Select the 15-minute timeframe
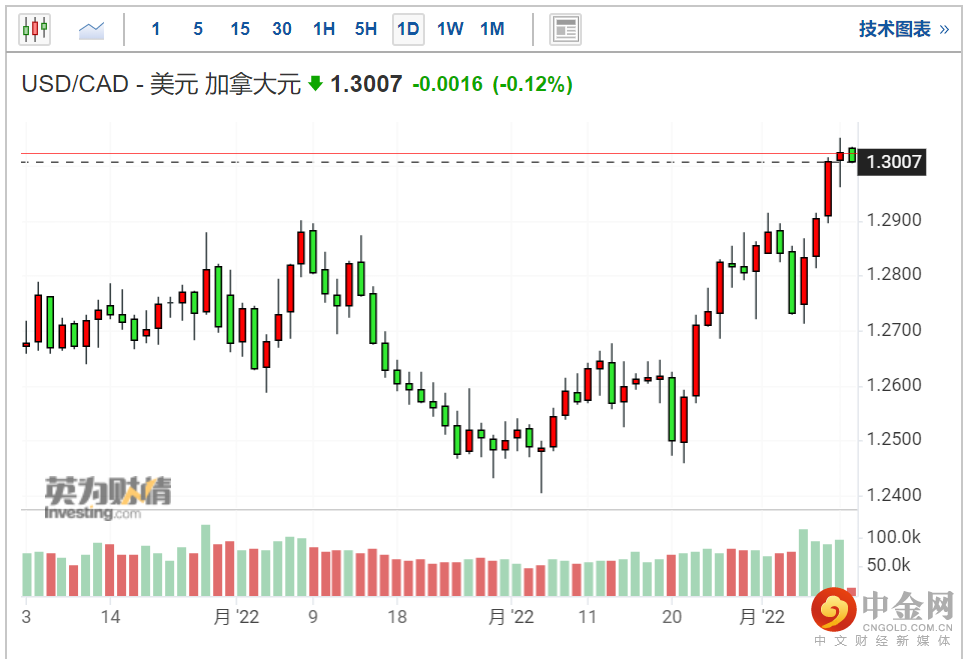This screenshot has height=659, width=968. pyautogui.click(x=240, y=29)
